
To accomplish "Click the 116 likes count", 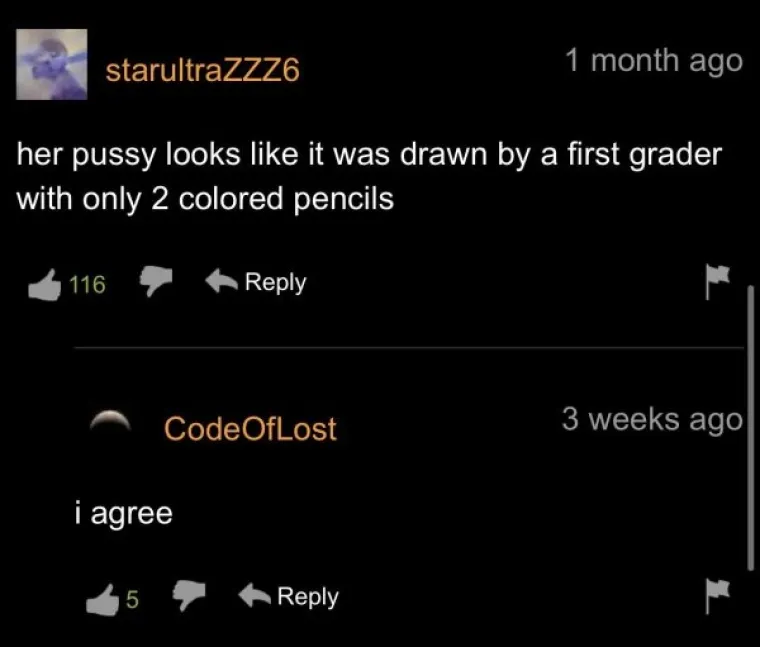I will click(x=87, y=284).
